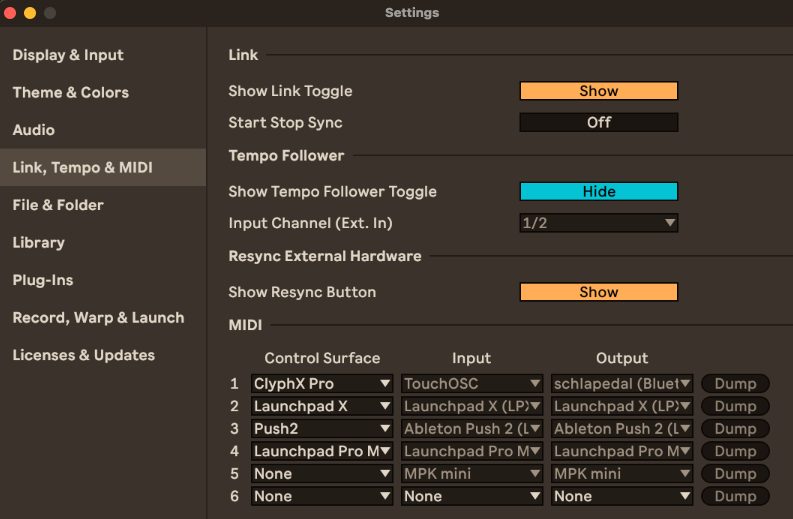Open Record, Warp & Launch tab
The height and width of the screenshot is (519, 793).
tap(98, 318)
